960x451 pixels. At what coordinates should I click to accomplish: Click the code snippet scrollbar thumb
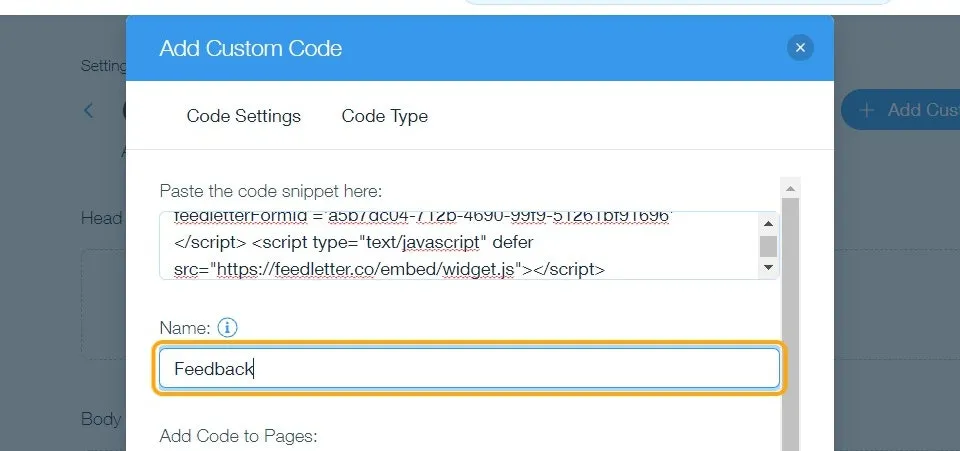click(768, 246)
